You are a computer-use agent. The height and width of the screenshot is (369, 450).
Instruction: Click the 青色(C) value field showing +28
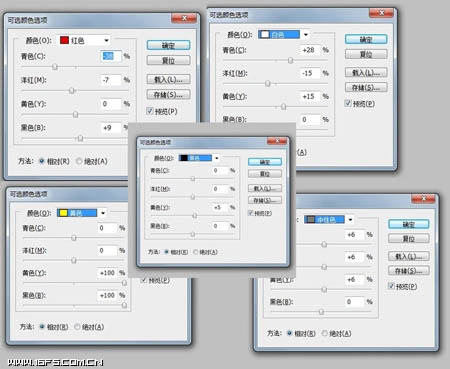[x=309, y=50]
